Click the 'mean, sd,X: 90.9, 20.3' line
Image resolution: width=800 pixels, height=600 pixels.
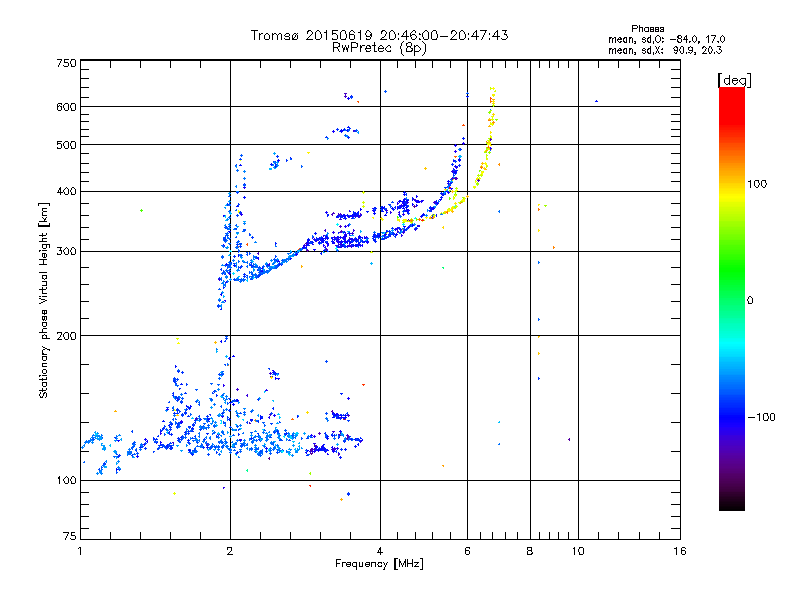pyautogui.click(x=665, y=50)
